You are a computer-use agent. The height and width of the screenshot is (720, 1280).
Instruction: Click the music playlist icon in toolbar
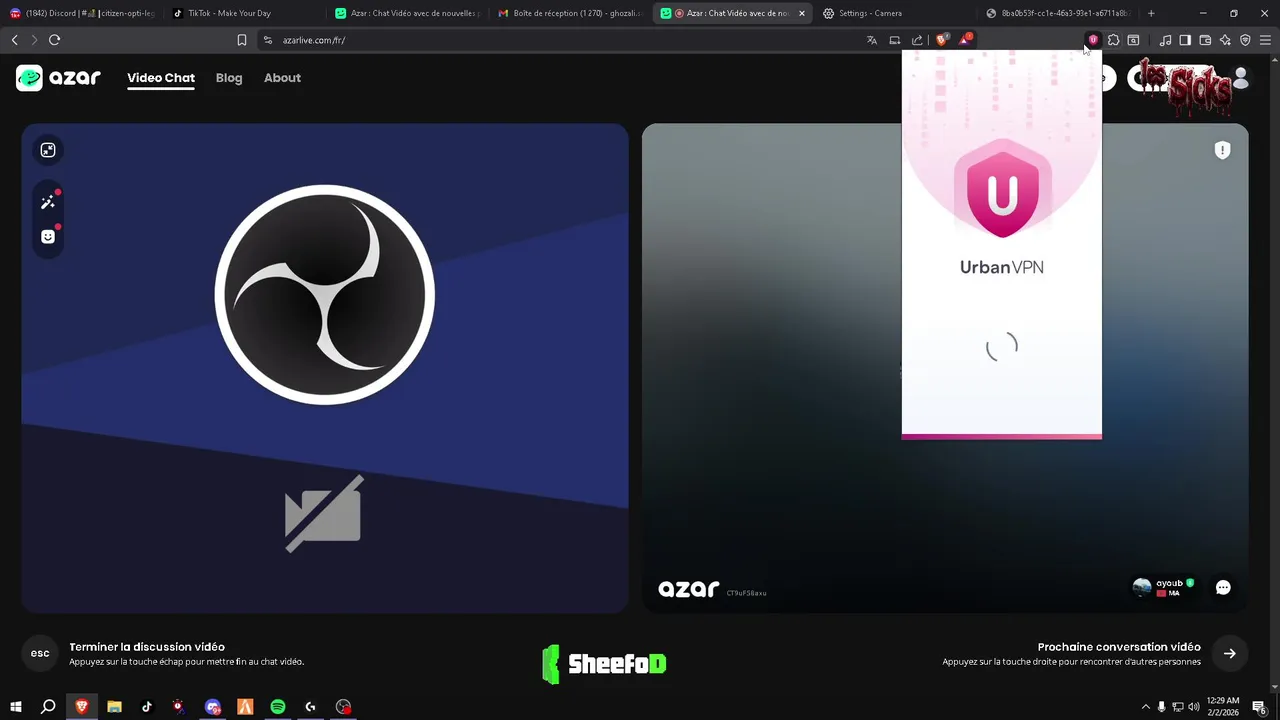[1165, 40]
